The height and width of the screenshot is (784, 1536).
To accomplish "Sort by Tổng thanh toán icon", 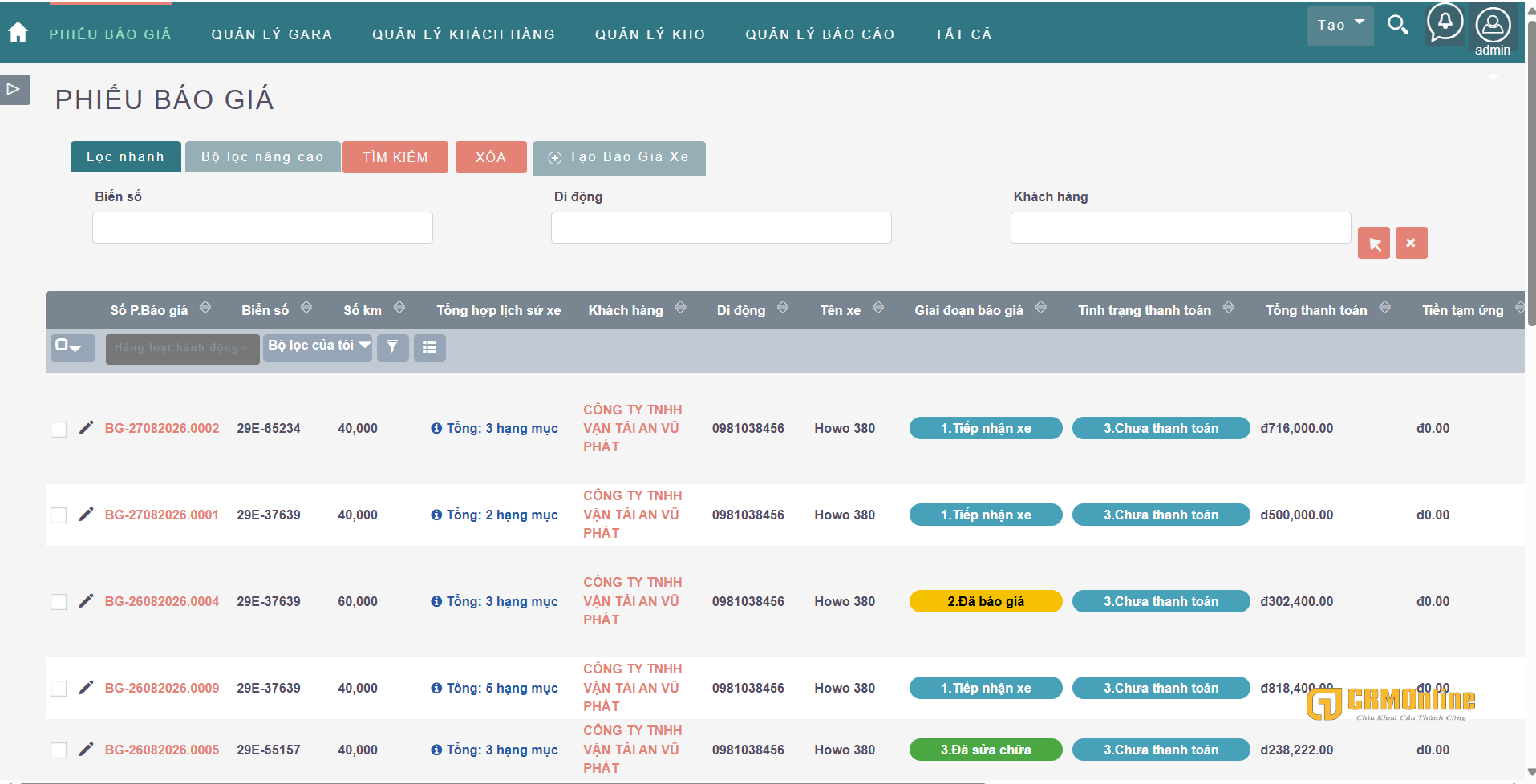I will click(1384, 308).
